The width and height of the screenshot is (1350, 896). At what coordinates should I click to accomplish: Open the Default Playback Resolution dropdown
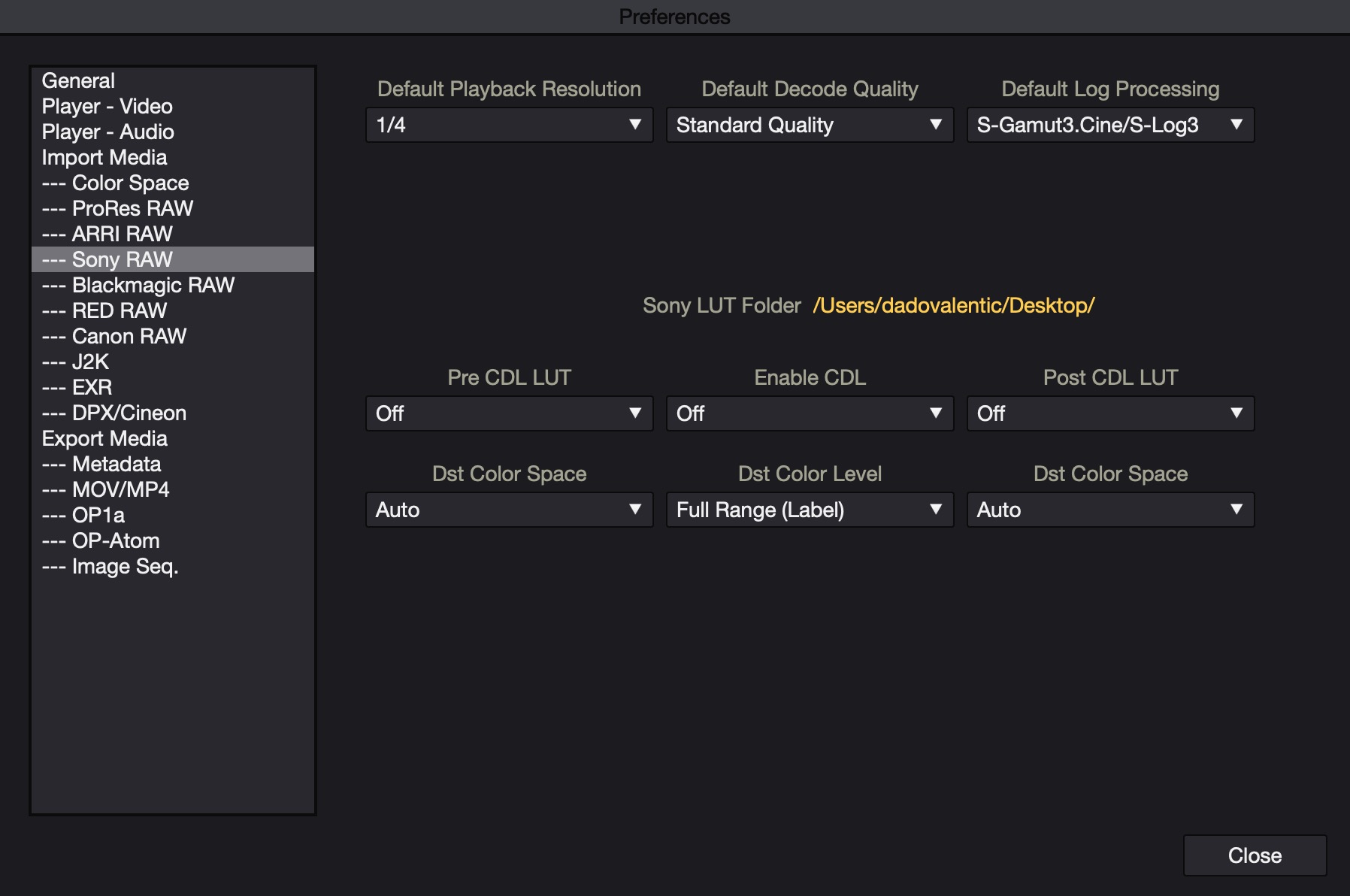pyautogui.click(x=509, y=125)
